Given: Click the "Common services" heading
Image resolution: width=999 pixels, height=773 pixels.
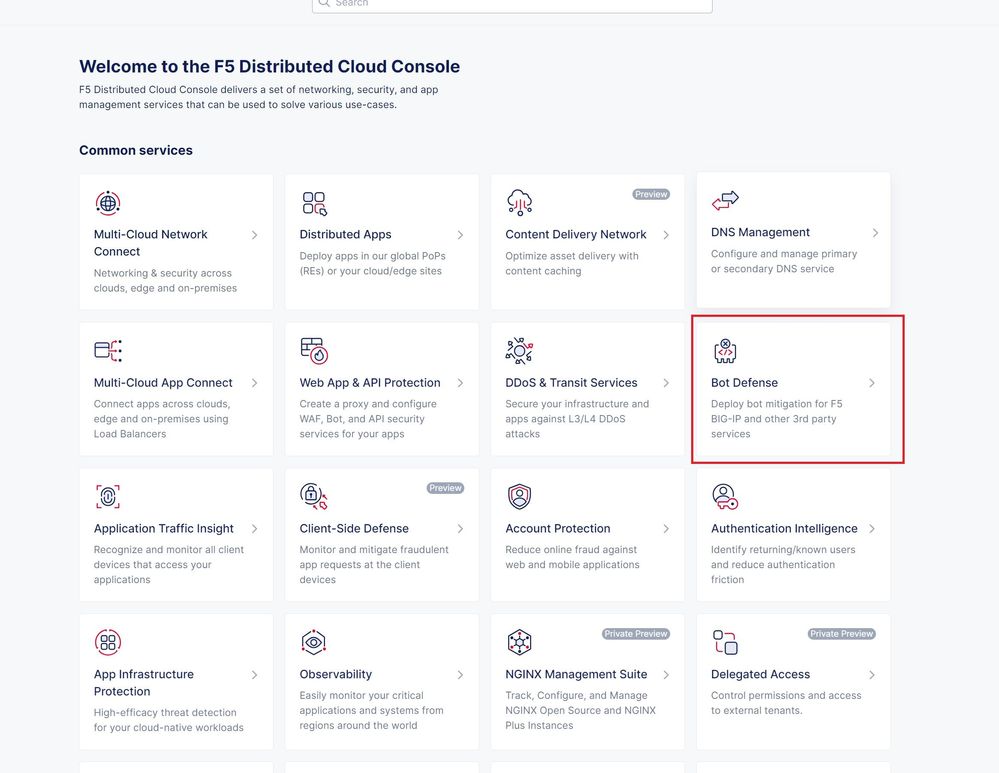Looking at the screenshot, I should (136, 150).
